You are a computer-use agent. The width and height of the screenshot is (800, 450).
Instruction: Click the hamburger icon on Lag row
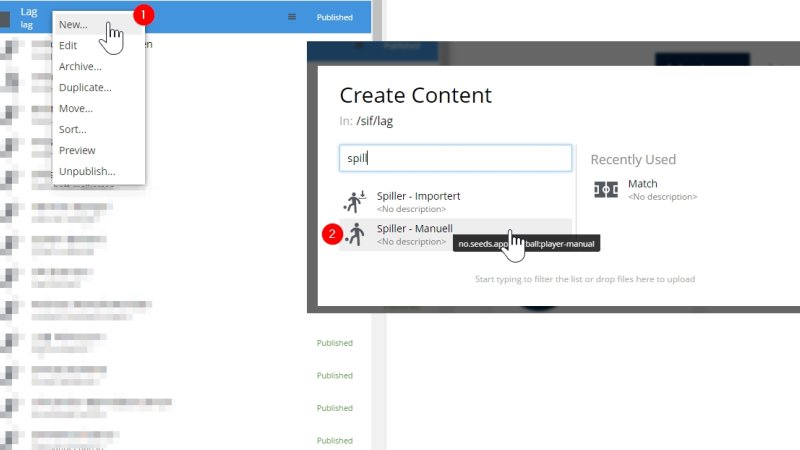pos(292,17)
